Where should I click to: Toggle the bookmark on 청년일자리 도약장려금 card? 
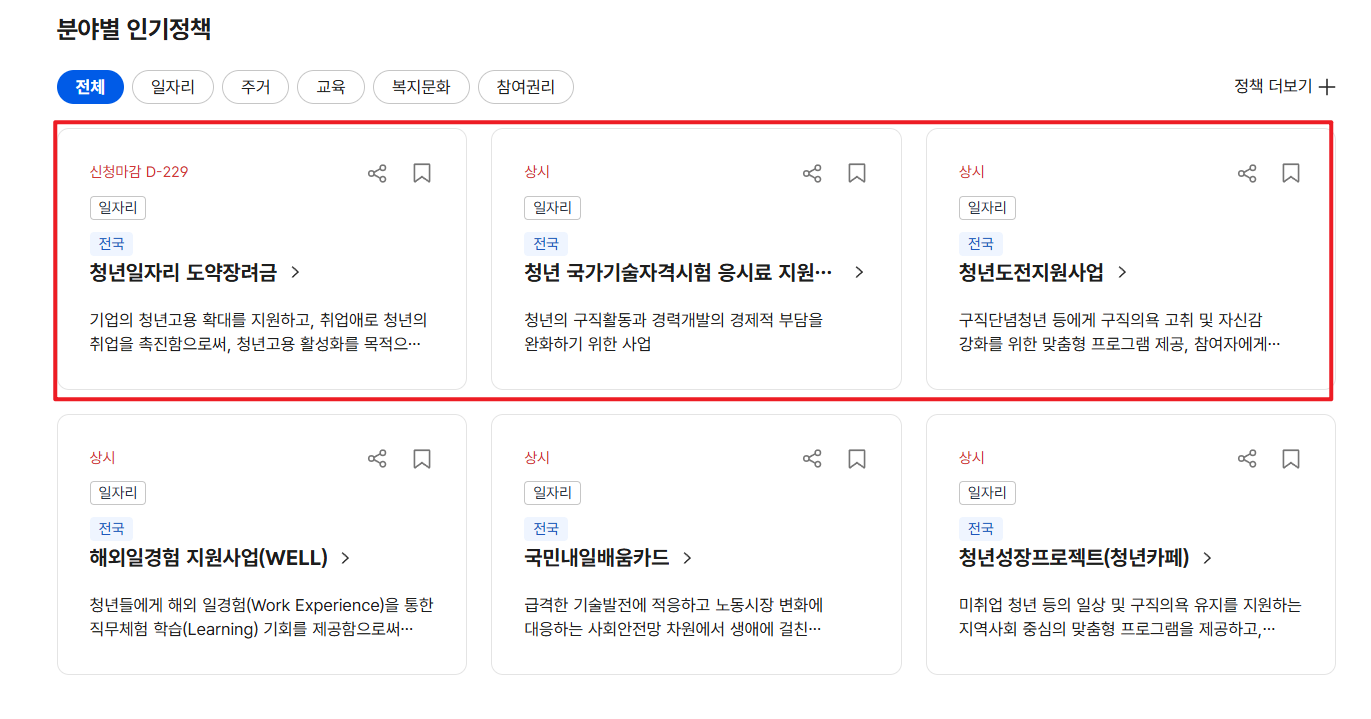421,172
